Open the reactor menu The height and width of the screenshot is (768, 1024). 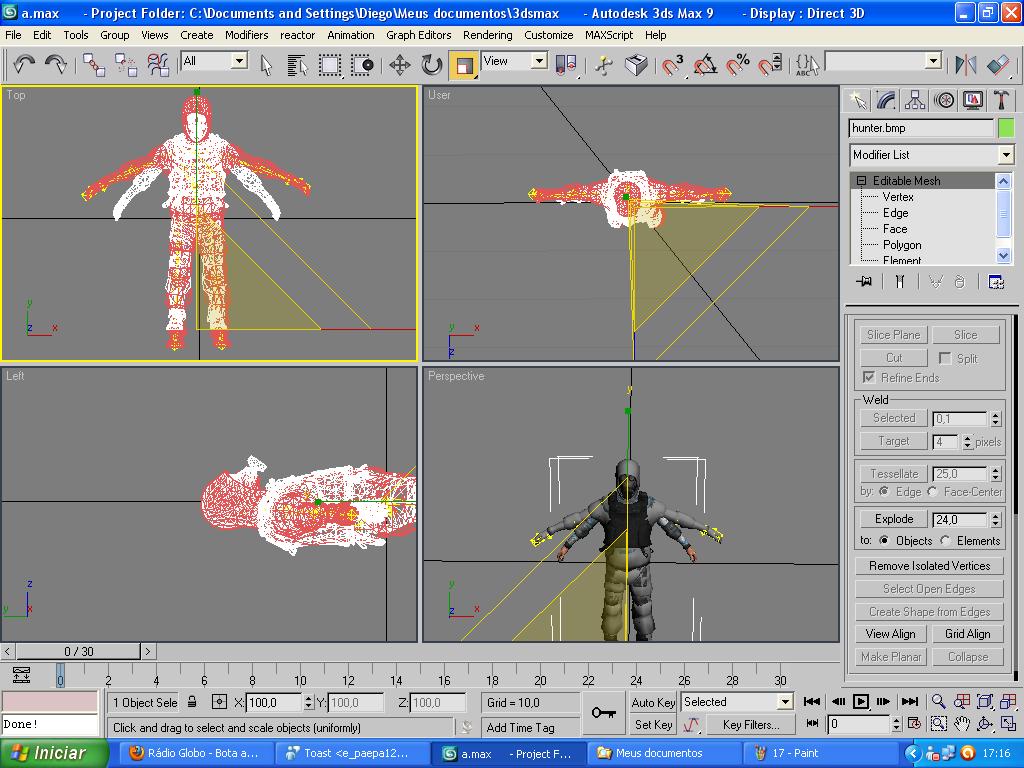pos(297,35)
